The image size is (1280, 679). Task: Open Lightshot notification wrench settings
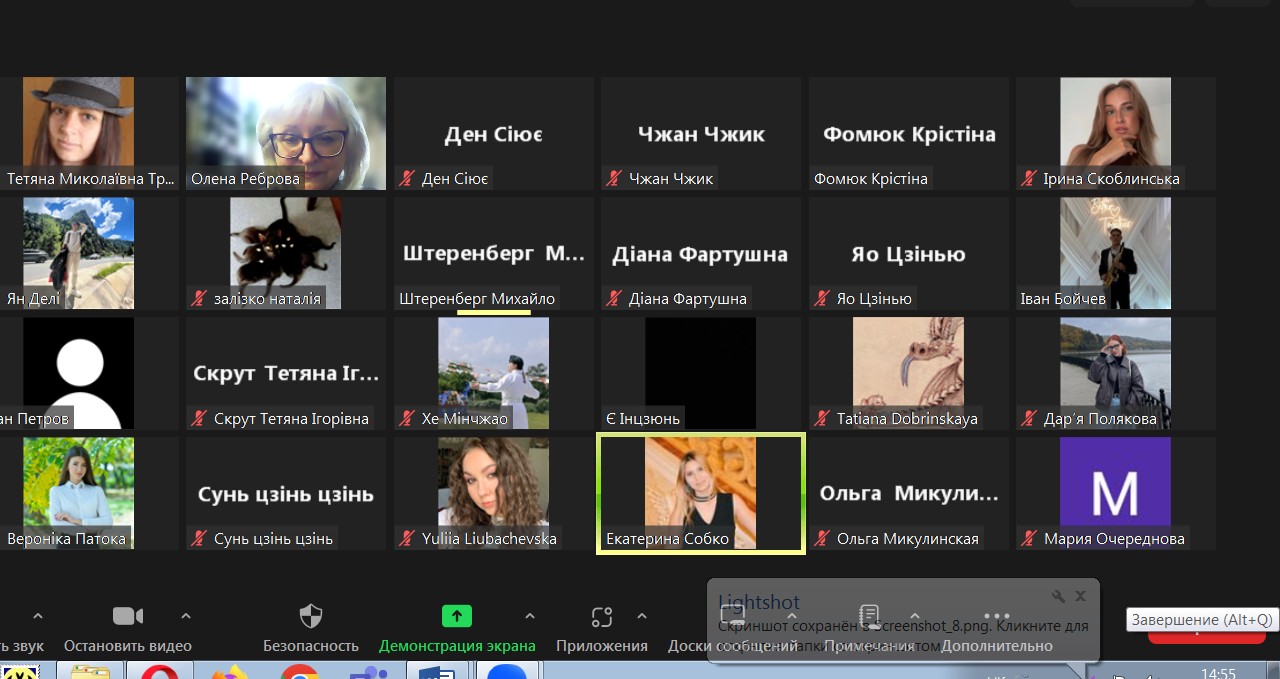click(1058, 596)
